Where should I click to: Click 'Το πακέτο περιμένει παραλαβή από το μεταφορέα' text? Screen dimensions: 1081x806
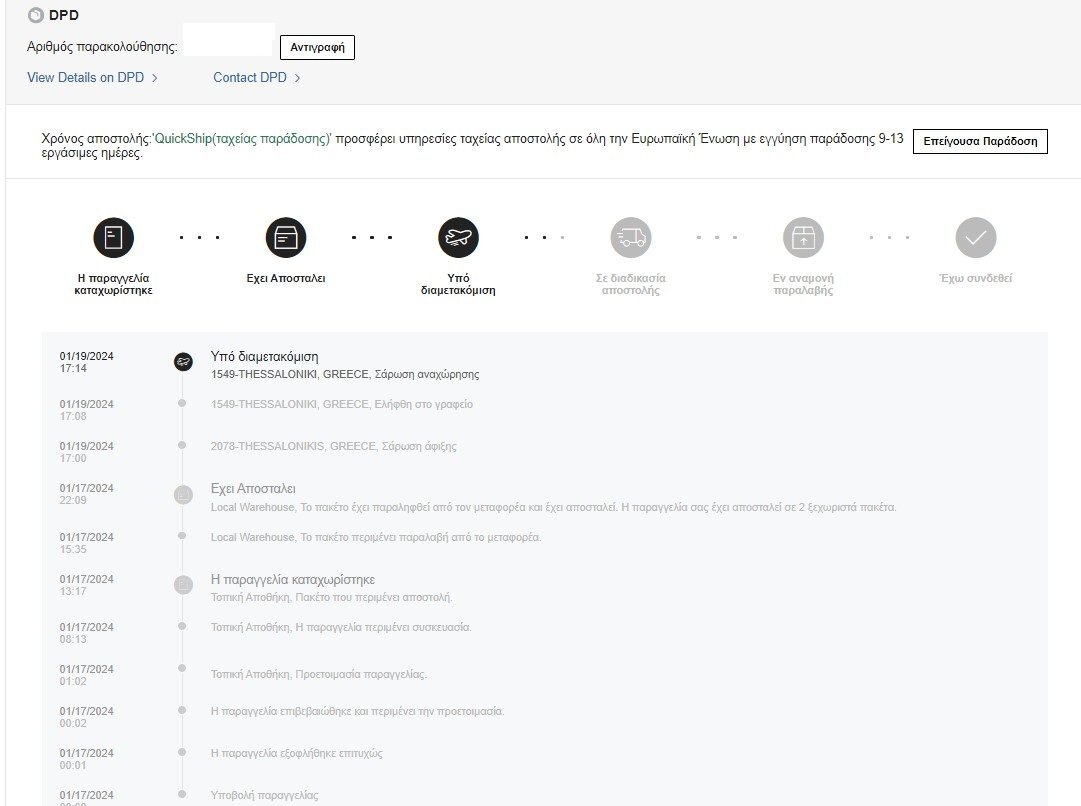pos(421,537)
